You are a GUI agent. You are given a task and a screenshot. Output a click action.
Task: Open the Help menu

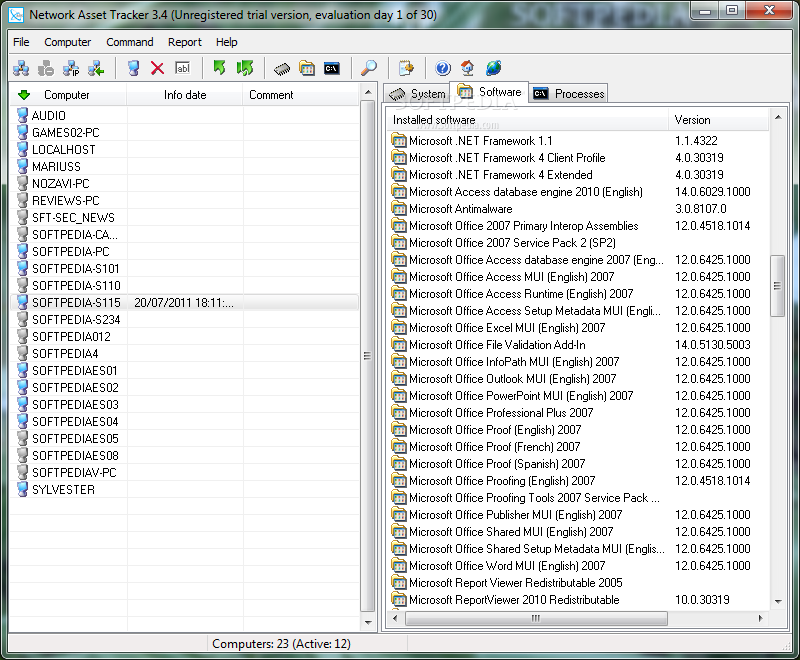227,42
